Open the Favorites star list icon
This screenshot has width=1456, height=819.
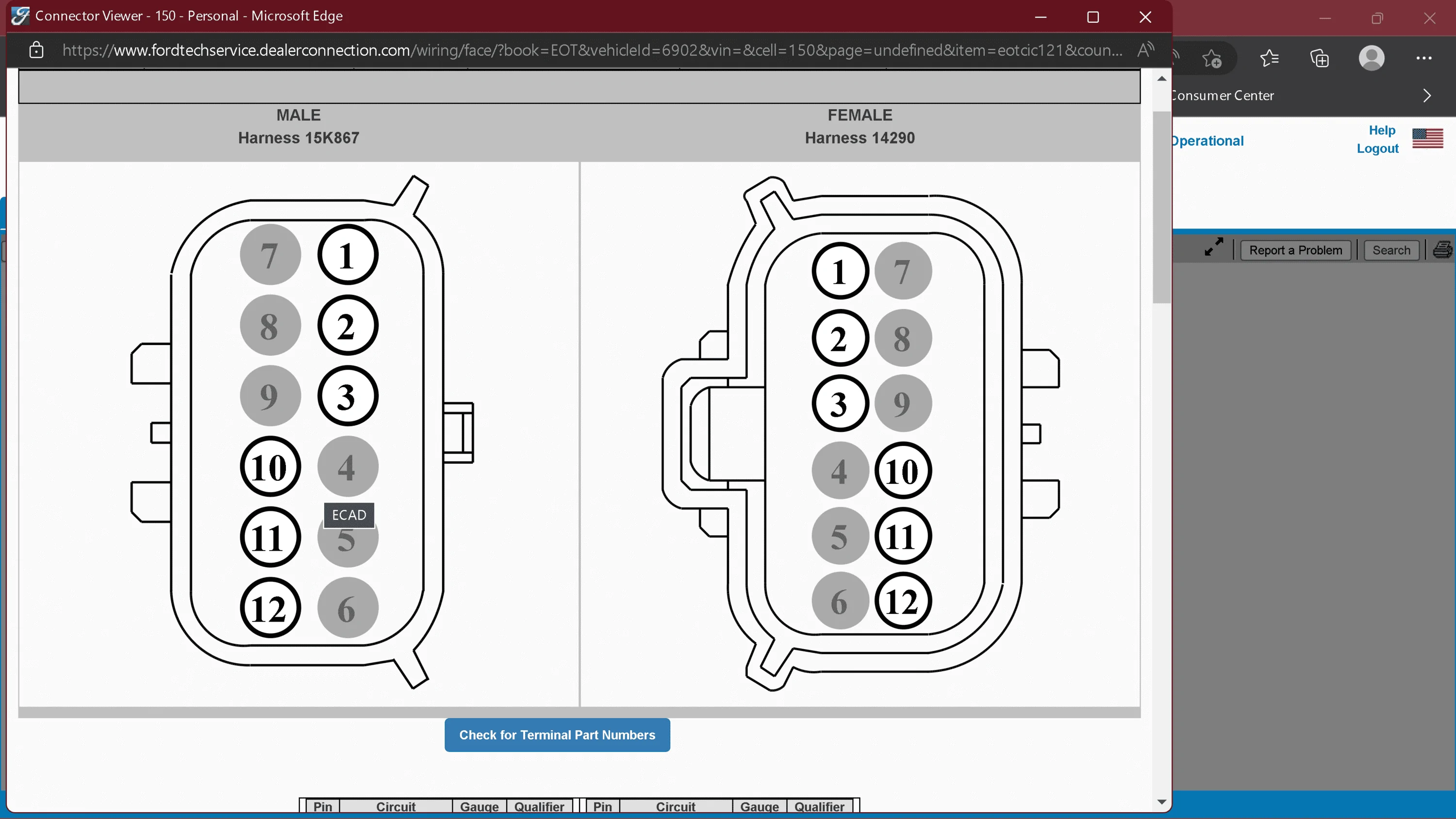point(1270,58)
